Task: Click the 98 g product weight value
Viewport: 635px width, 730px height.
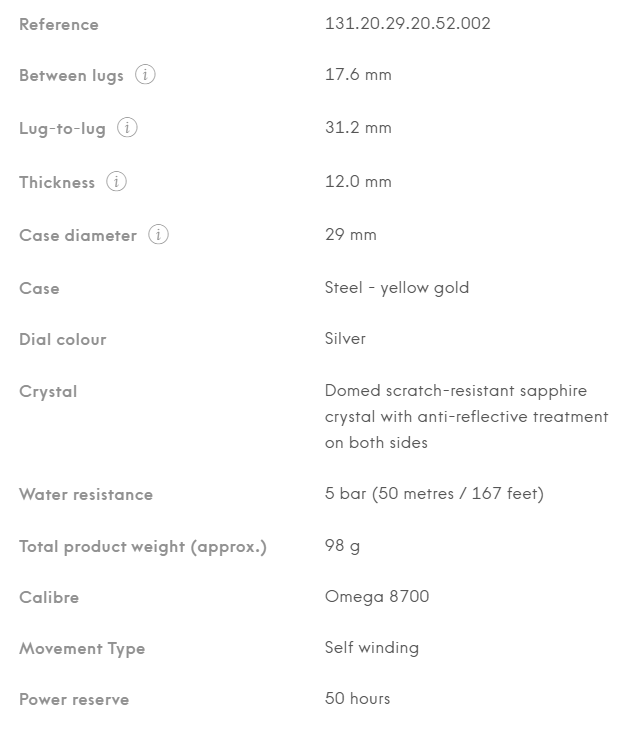Action: 342,546
